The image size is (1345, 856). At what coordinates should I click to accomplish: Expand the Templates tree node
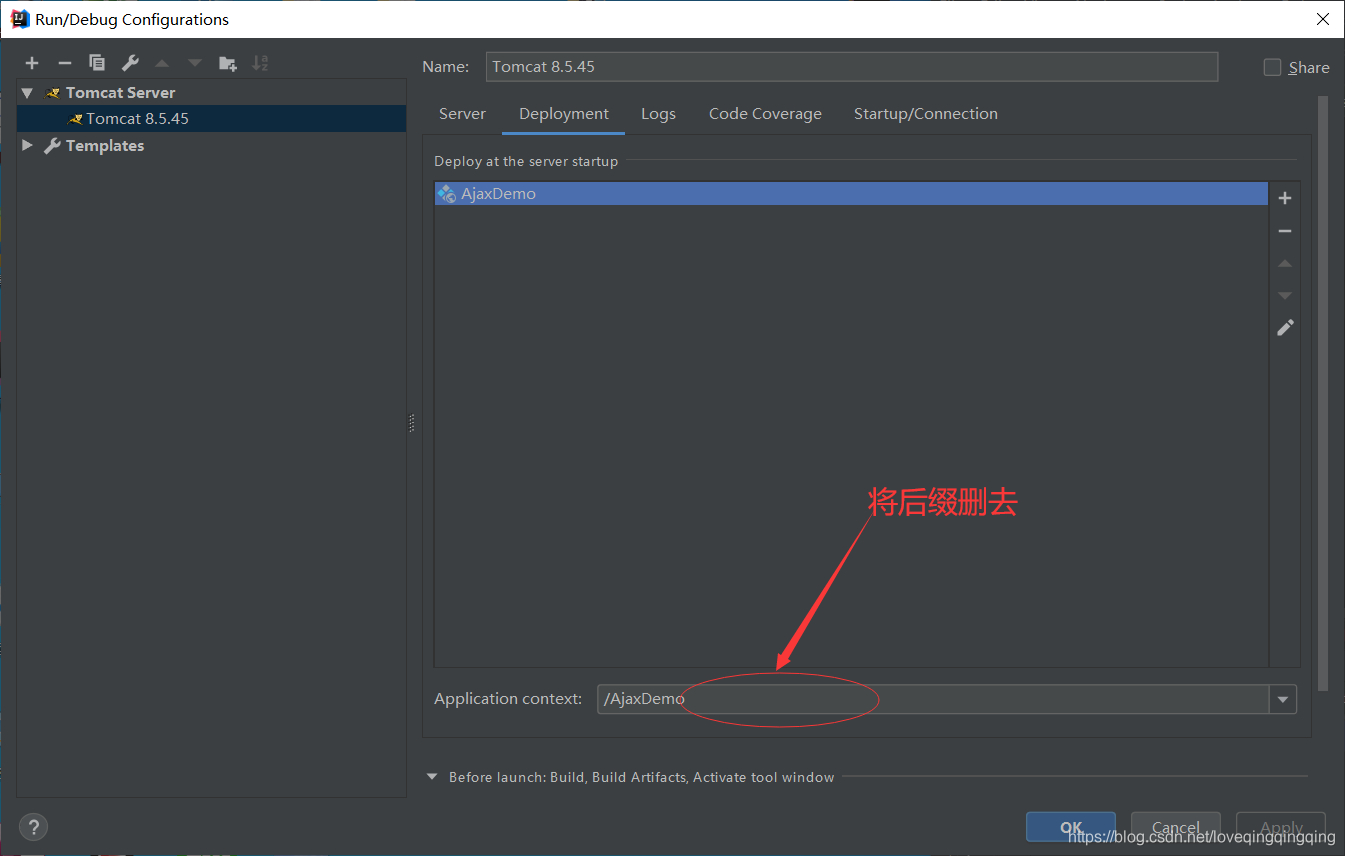tap(27, 146)
